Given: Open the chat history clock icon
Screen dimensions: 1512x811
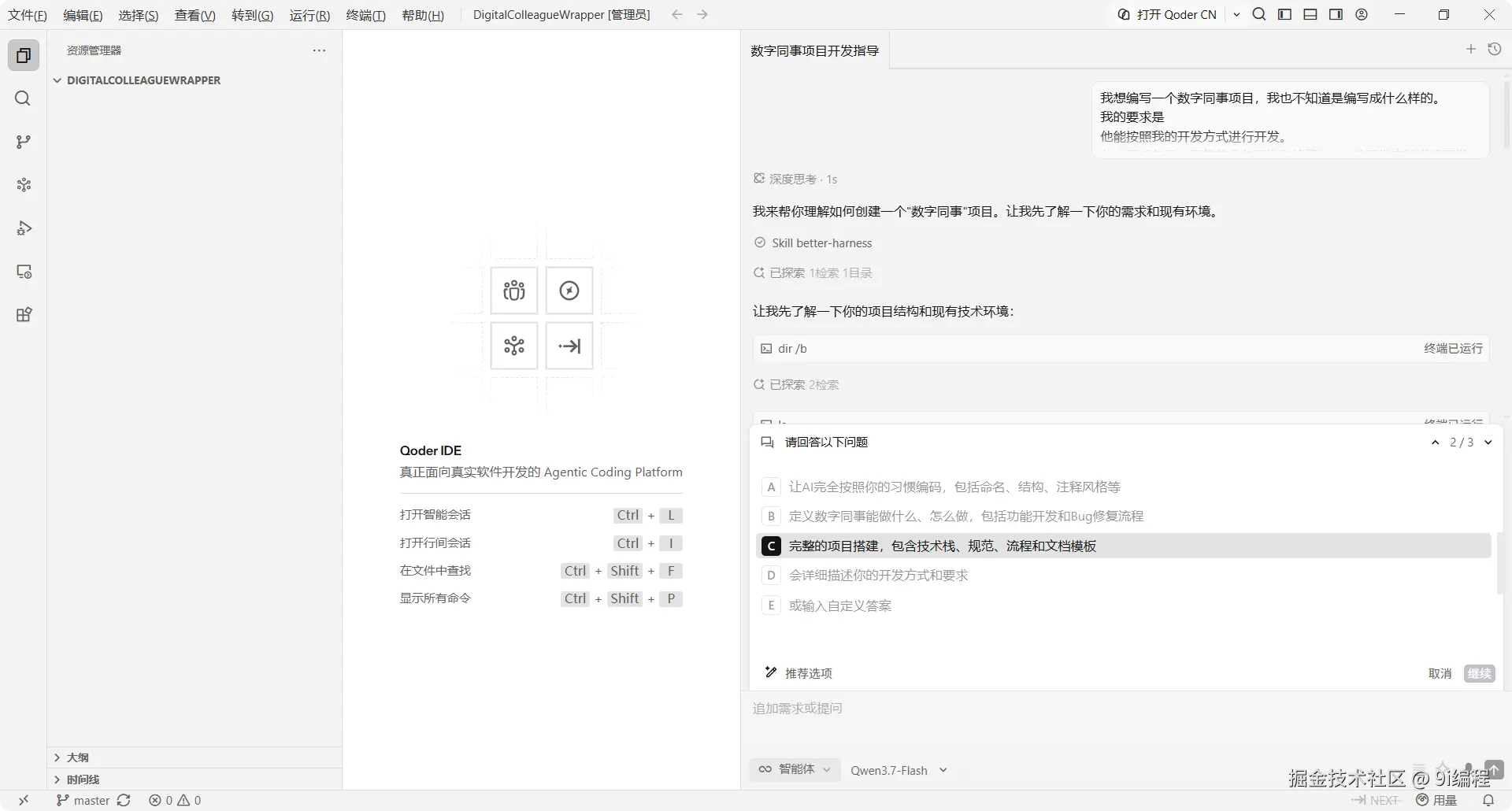Looking at the screenshot, I should pos(1494,49).
